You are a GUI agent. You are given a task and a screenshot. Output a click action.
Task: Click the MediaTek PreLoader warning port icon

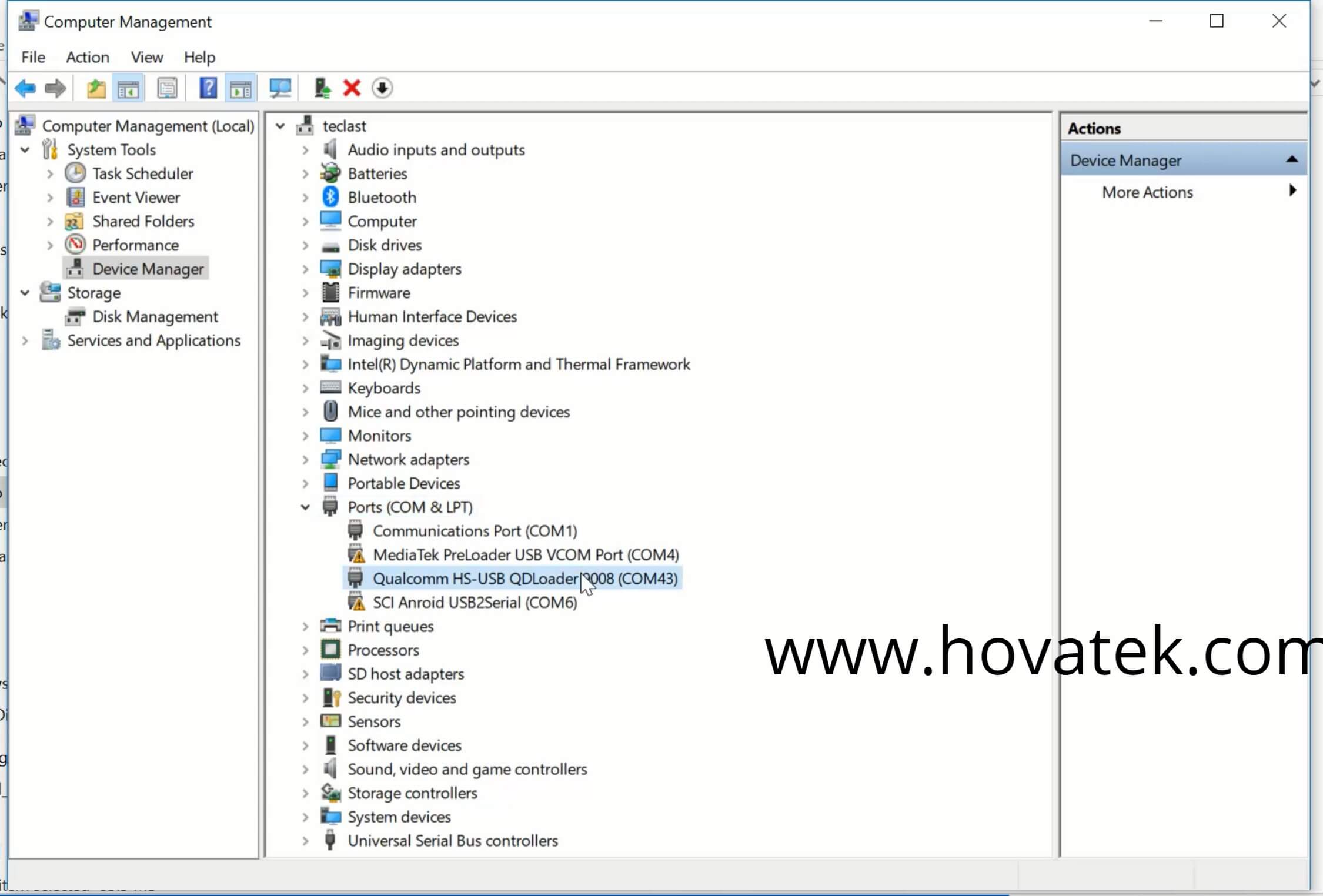click(x=356, y=554)
